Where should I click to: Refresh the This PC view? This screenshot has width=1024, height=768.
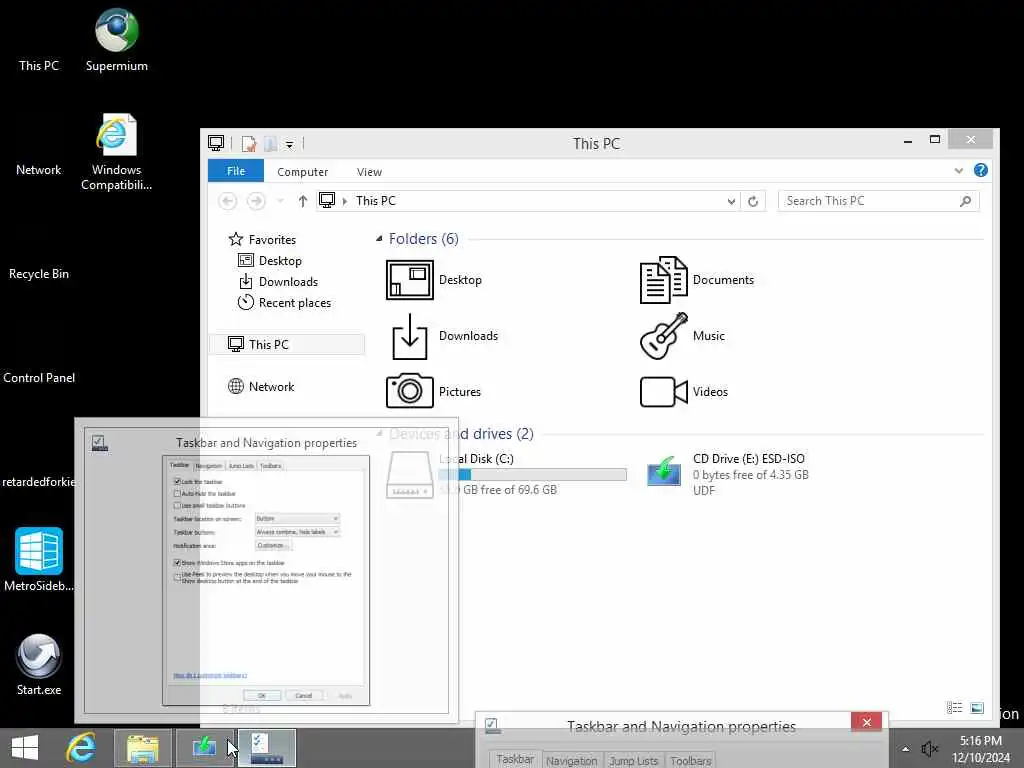click(x=753, y=201)
